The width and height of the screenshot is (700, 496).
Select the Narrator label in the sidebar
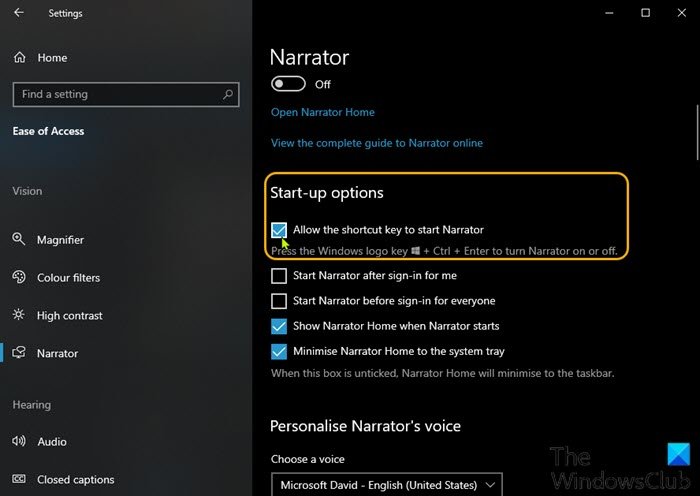click(58, 354)
